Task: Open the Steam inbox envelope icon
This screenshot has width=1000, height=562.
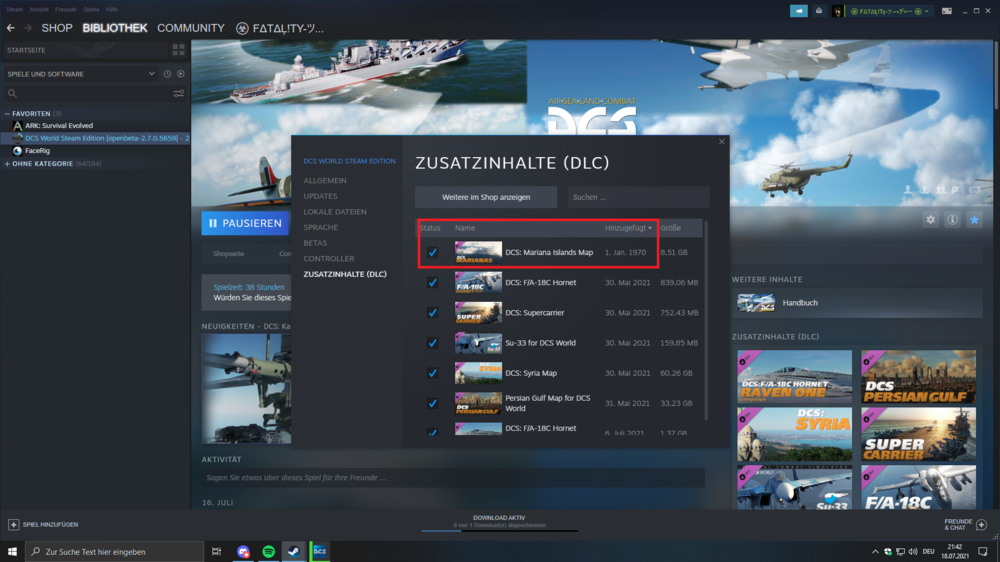Action: [819, 11]
